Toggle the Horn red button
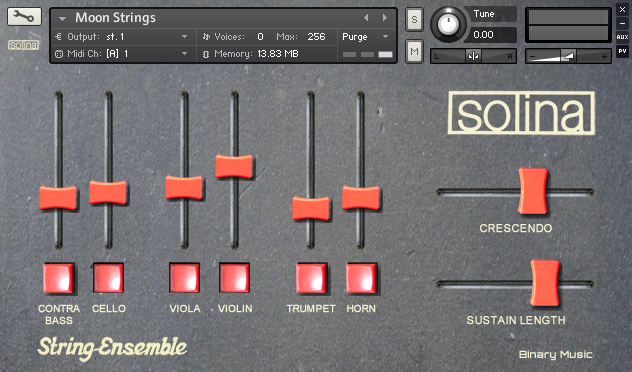 point(361,278)
